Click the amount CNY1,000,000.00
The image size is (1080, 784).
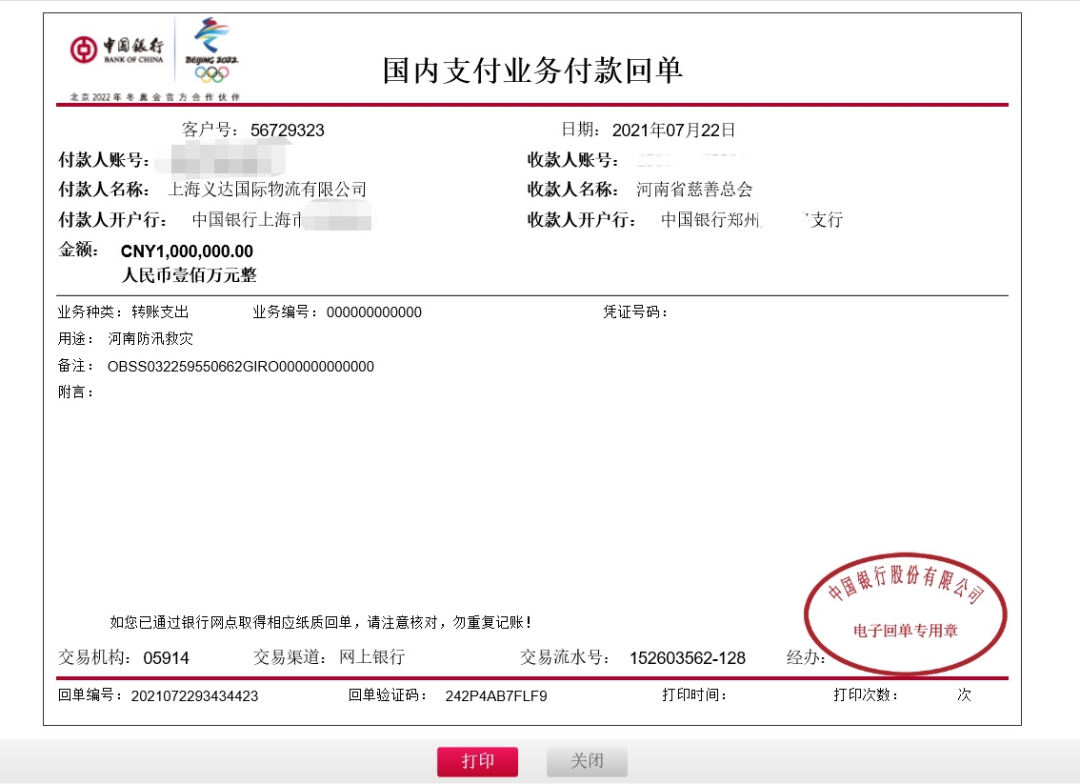tap(187, 251)
